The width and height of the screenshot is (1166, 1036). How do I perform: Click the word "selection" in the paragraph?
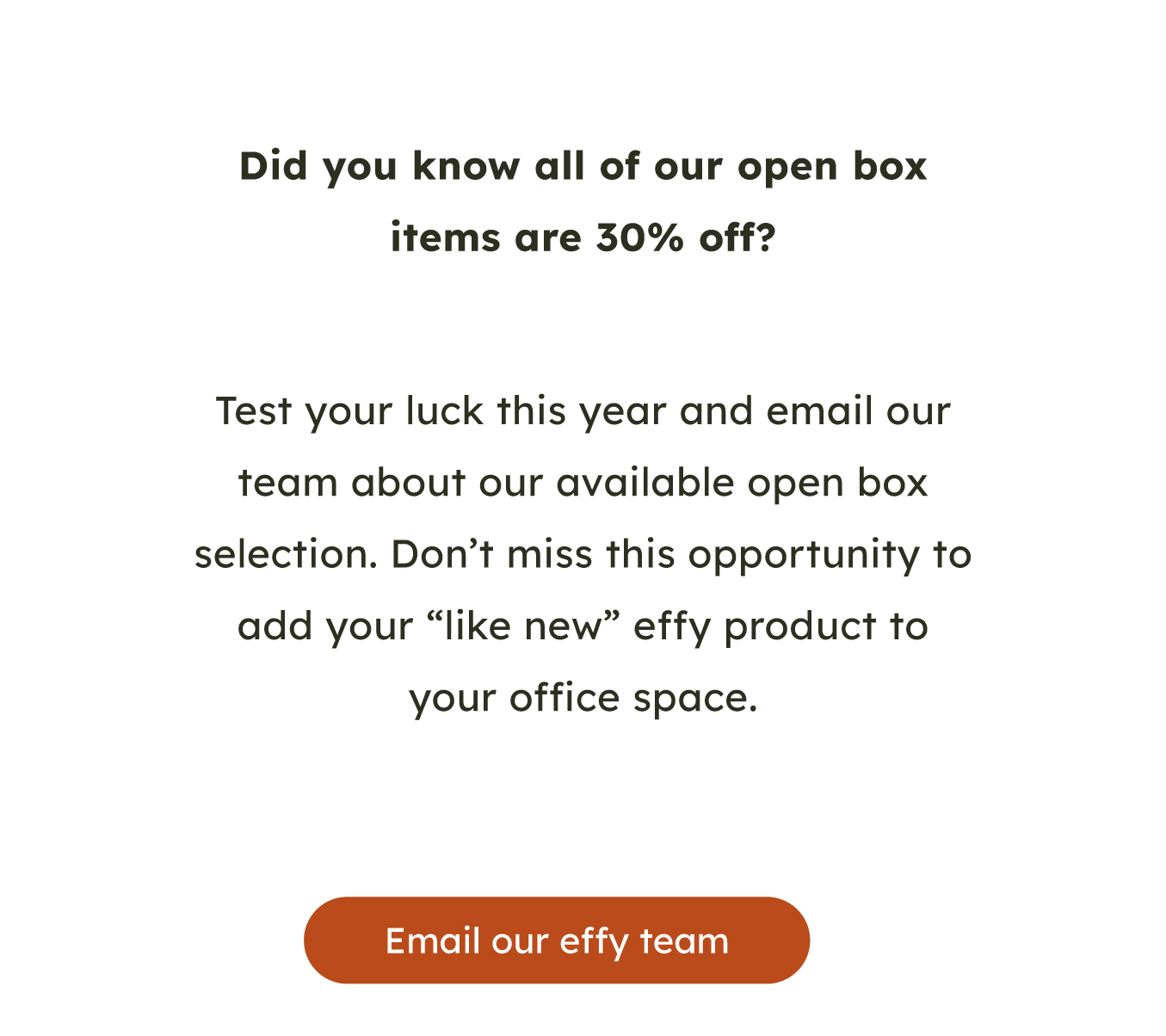pyautogui.click(x=286, y=554)
